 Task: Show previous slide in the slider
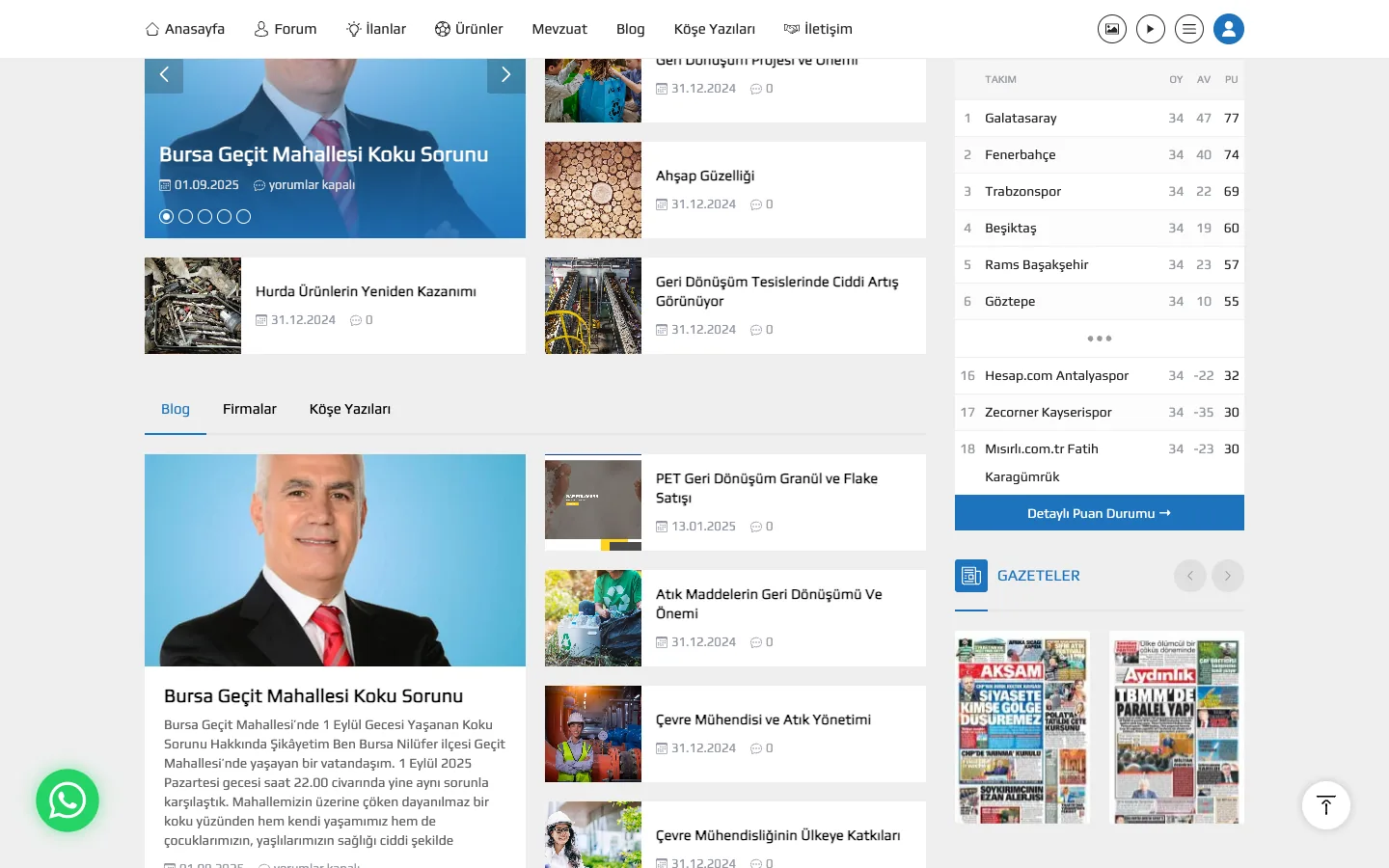coord(164,74)
